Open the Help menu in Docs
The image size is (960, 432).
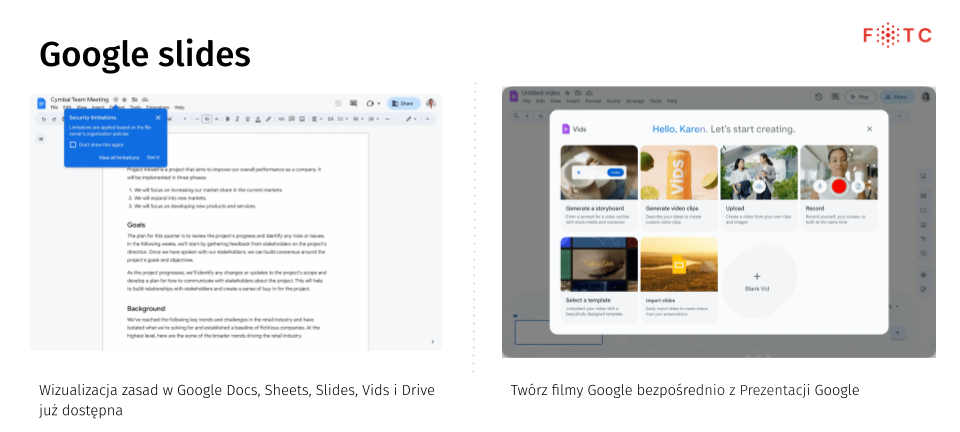pyautogui.click(x=179, y=107)
